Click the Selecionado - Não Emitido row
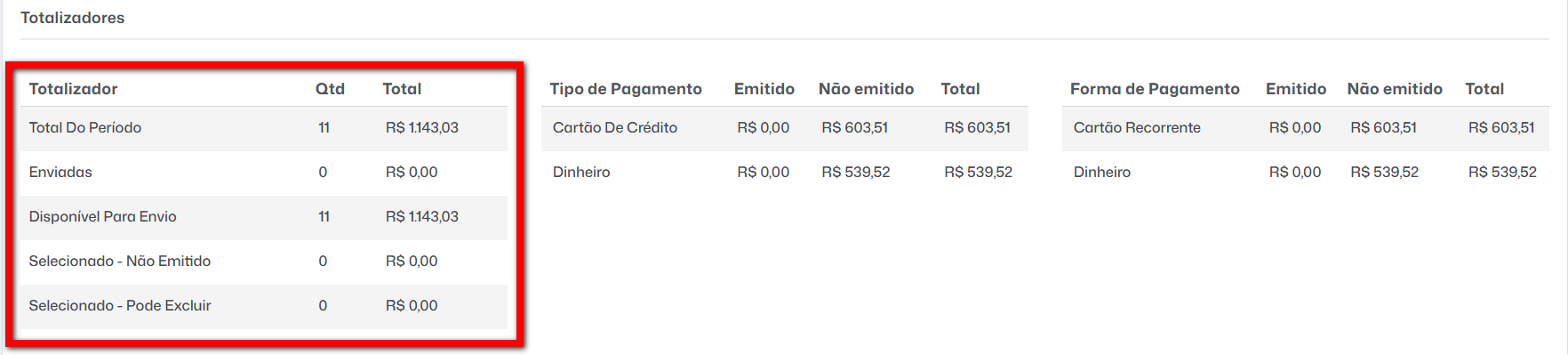 click(x=263, y=262)
